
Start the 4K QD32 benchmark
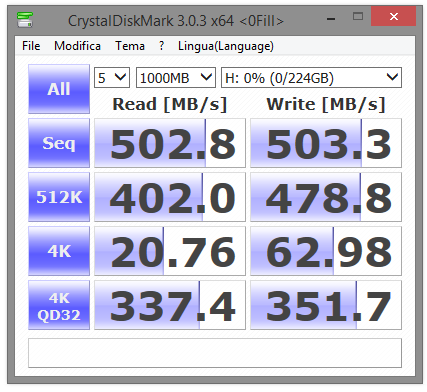point(59,305)
